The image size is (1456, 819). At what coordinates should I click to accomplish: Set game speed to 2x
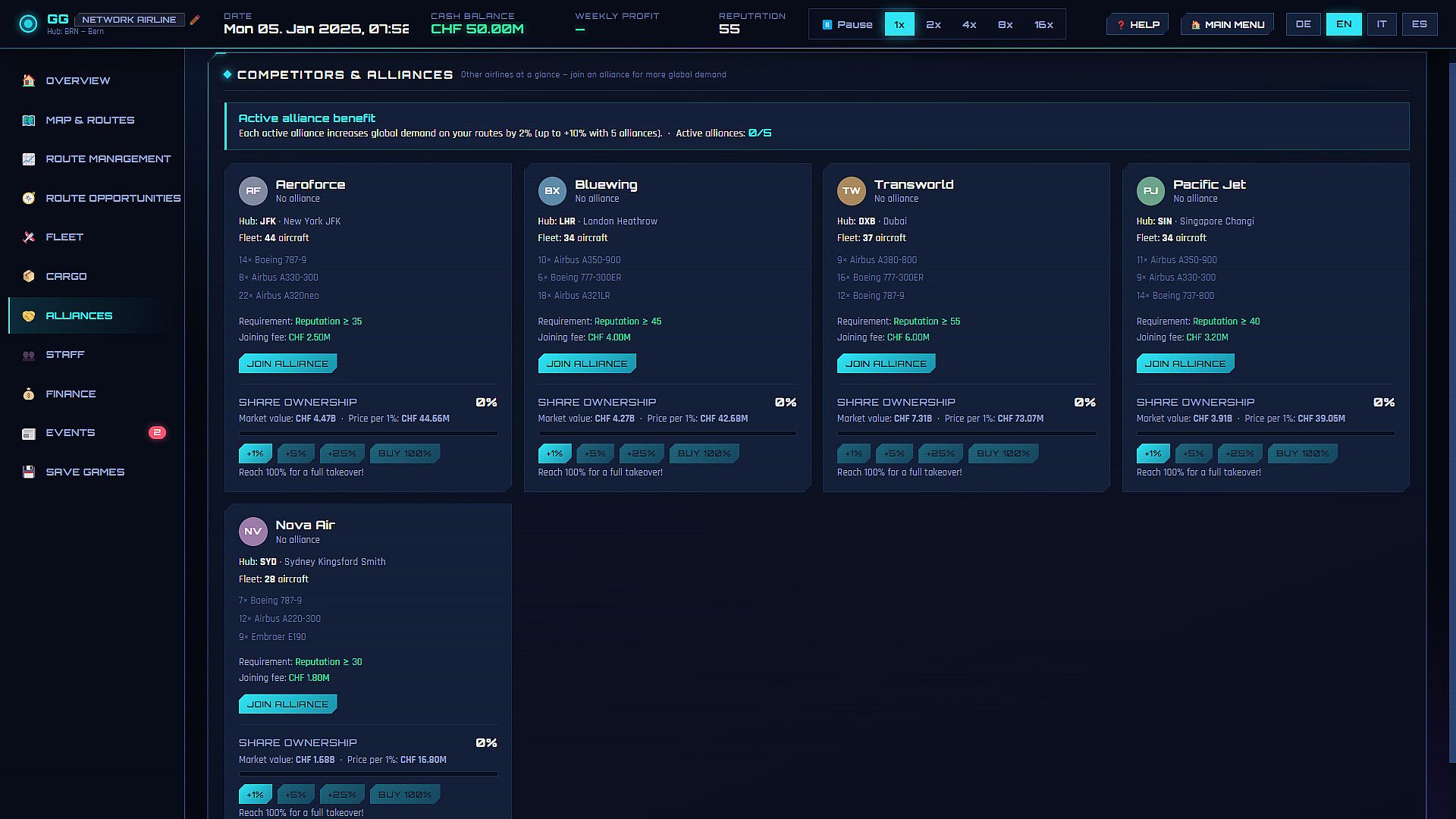[x=934, y=24]
